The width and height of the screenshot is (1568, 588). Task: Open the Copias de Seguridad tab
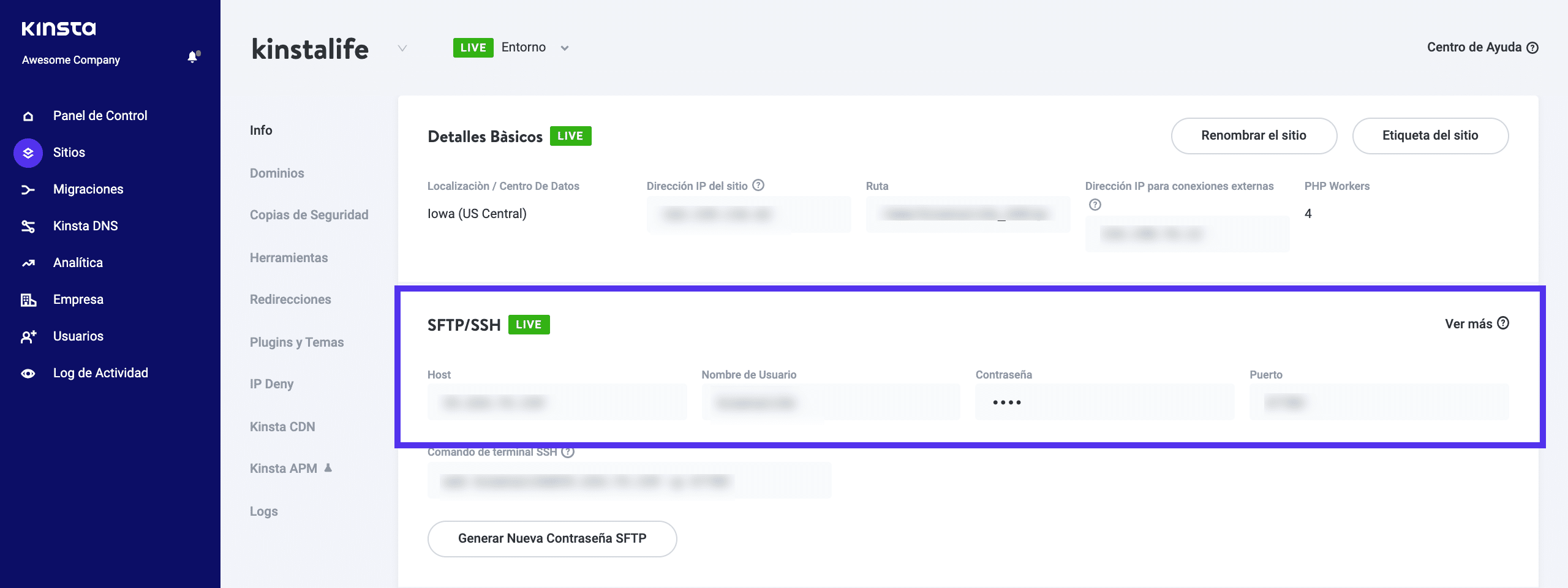click(309, 215)
